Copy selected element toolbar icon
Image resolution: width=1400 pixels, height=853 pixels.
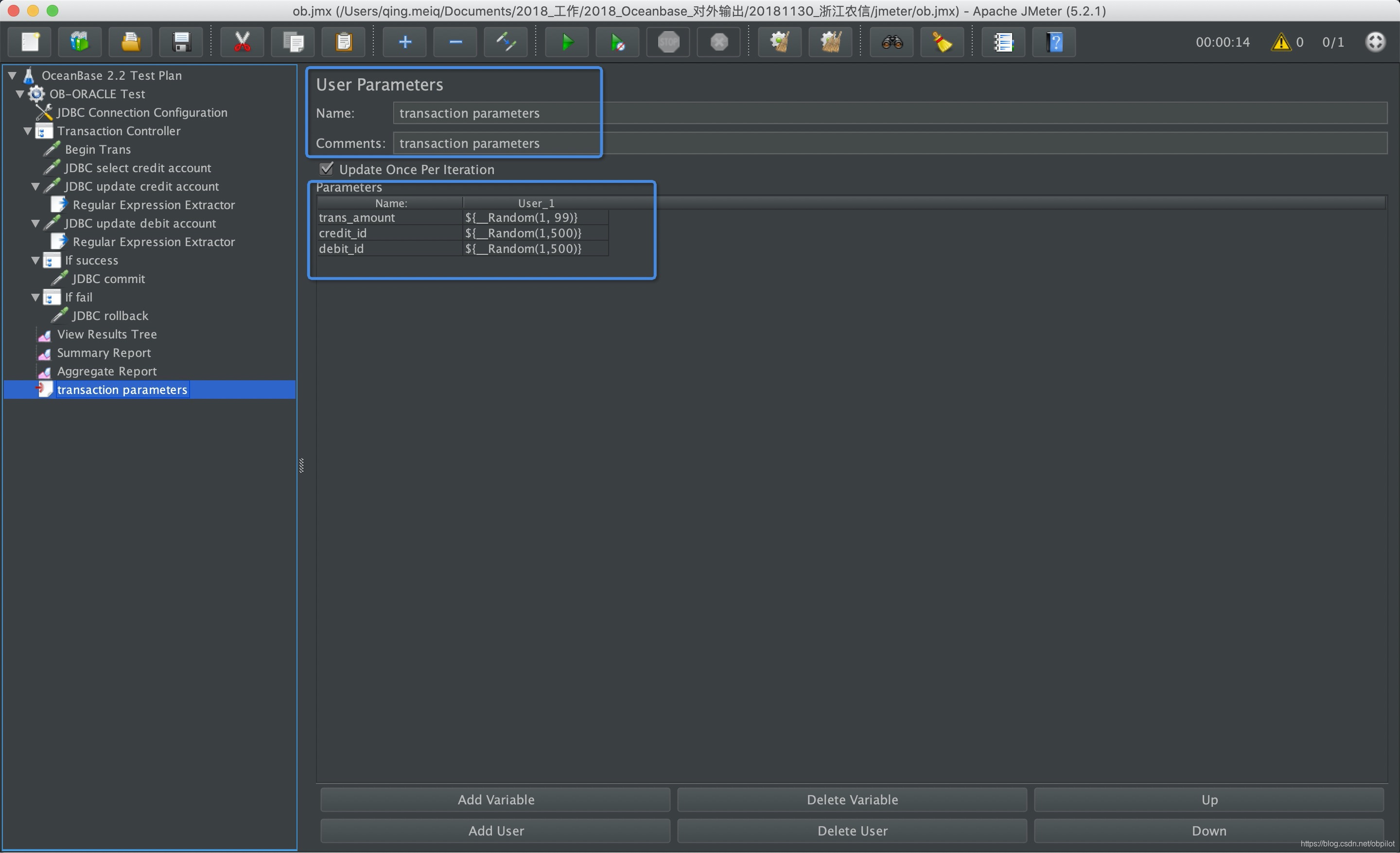[293, 42]
